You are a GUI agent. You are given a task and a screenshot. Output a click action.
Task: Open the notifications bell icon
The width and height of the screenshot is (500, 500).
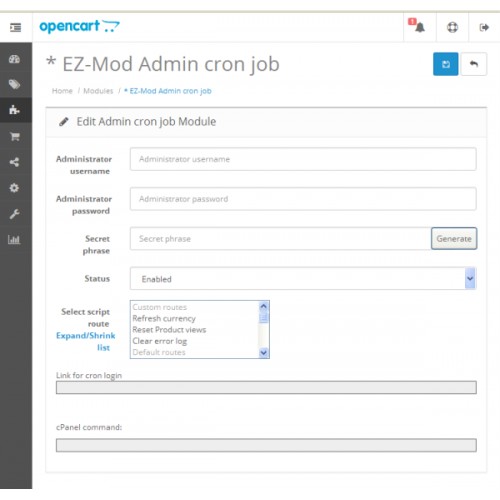[417, 26]
